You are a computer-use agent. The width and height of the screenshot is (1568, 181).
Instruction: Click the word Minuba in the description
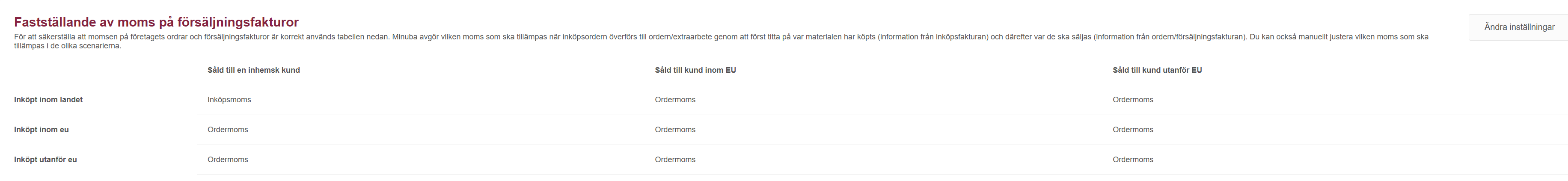405,37
